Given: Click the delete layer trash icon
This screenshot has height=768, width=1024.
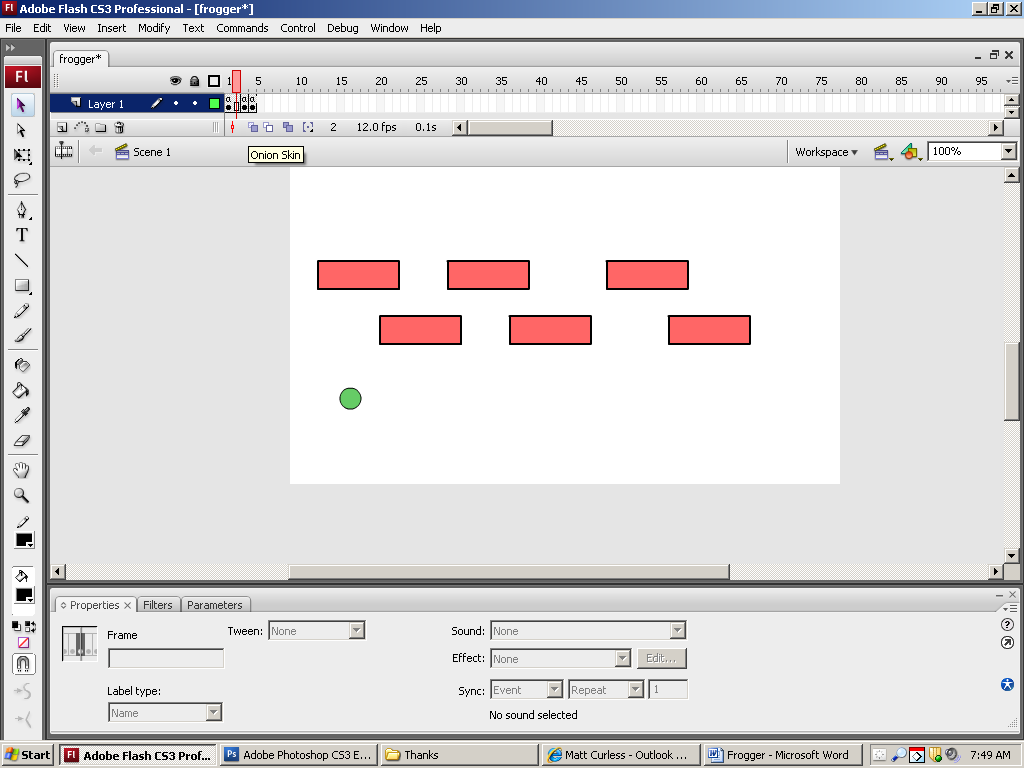Looking at the screenshot, I should coord(119,127).
